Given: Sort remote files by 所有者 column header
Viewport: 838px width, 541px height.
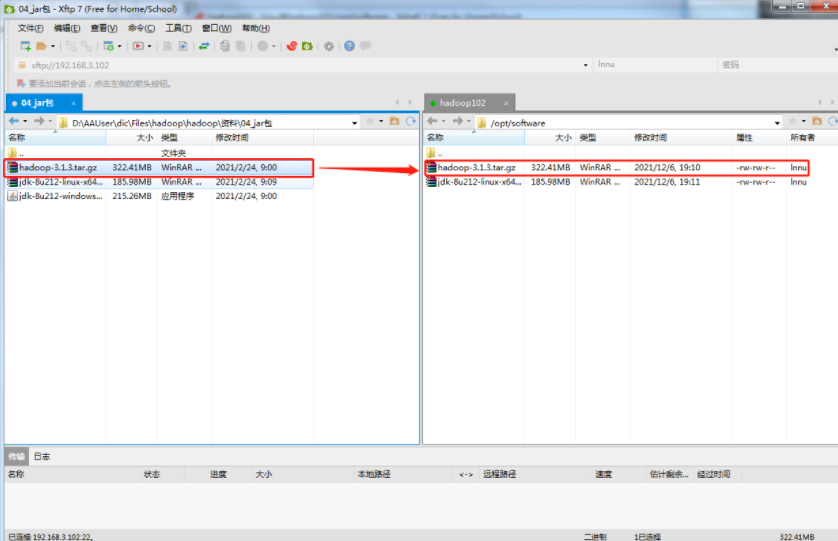Looking at the screenshot, I should 812,138.
